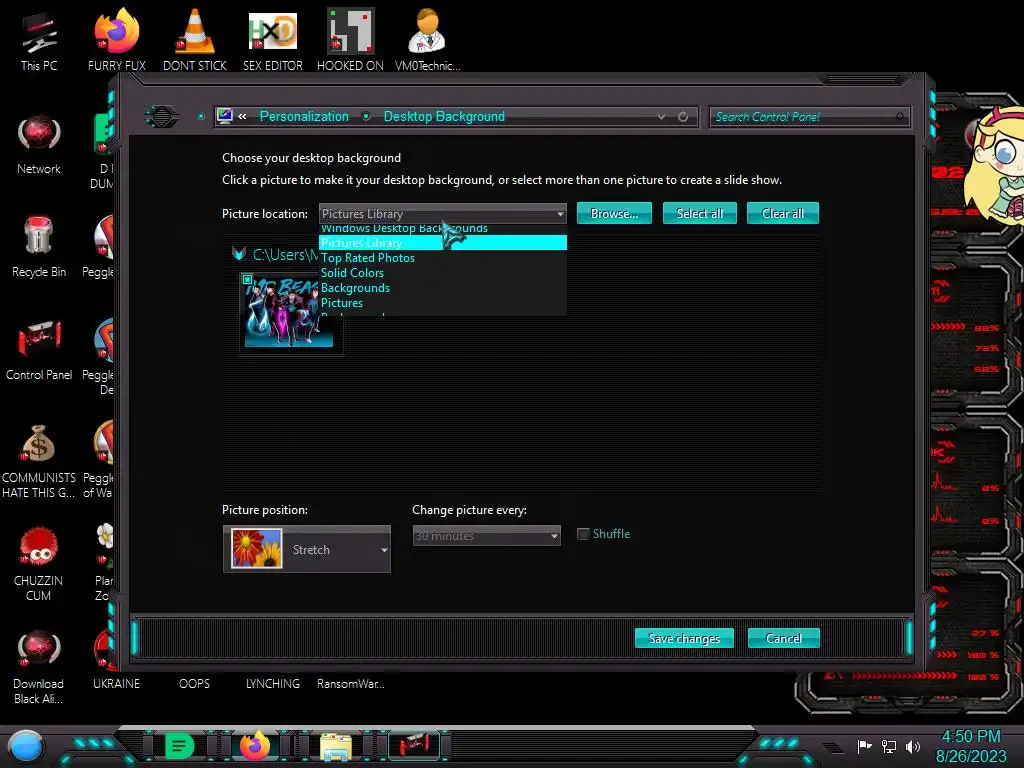Click the address bar double chevron
This screenshot has width=1024, height=768.
(242, 116)
